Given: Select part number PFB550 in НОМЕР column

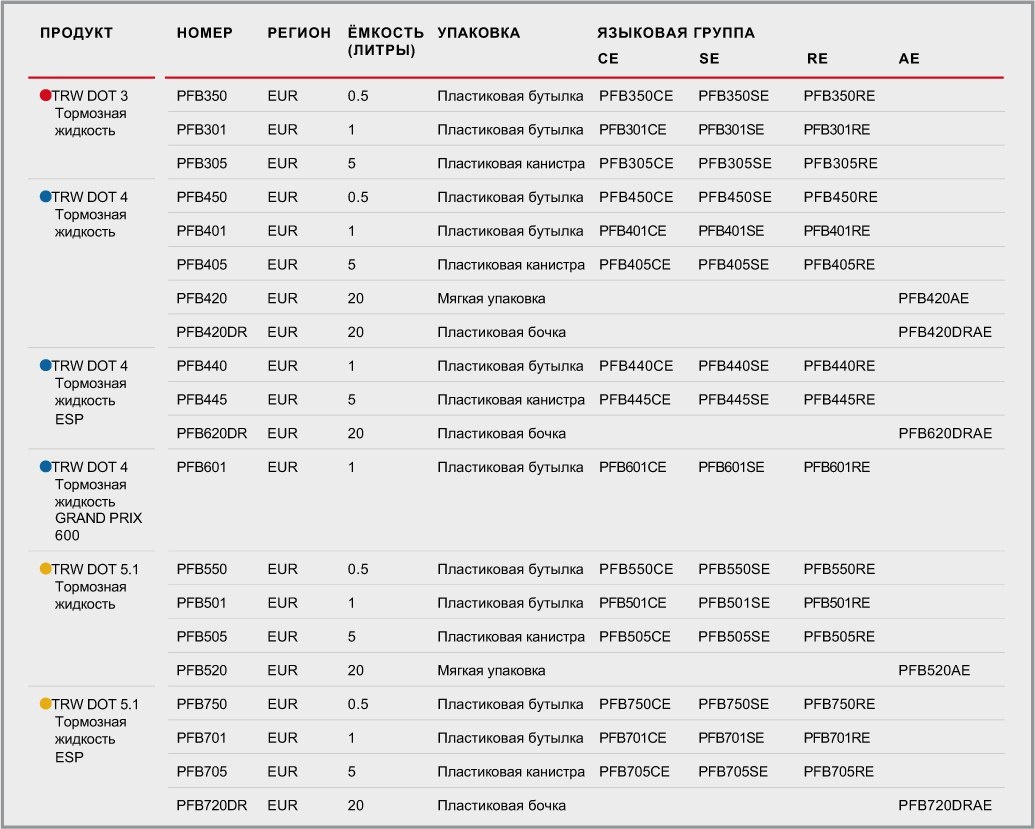Looking at the screenshot, I should (201, 569).
